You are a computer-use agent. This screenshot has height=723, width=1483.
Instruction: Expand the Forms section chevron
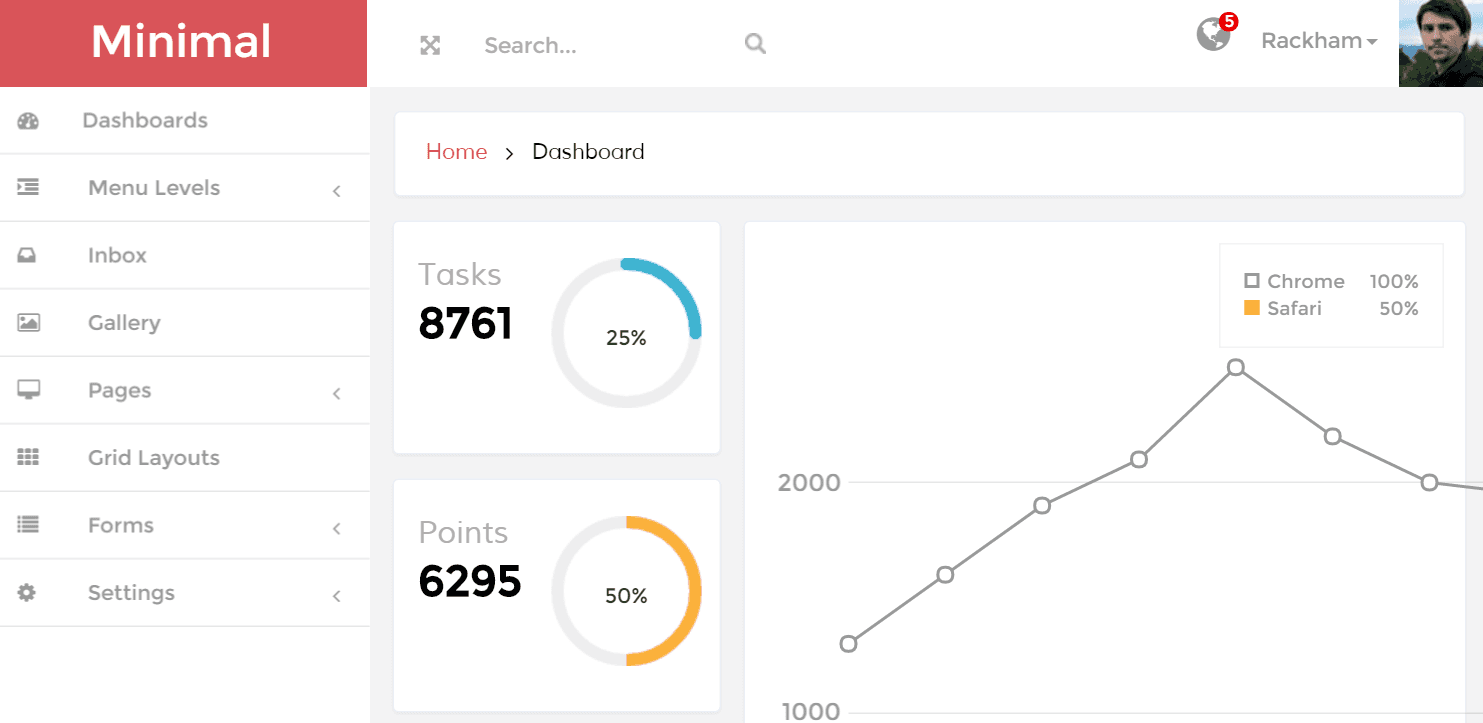pyautogui.click(x=336, y=525)
